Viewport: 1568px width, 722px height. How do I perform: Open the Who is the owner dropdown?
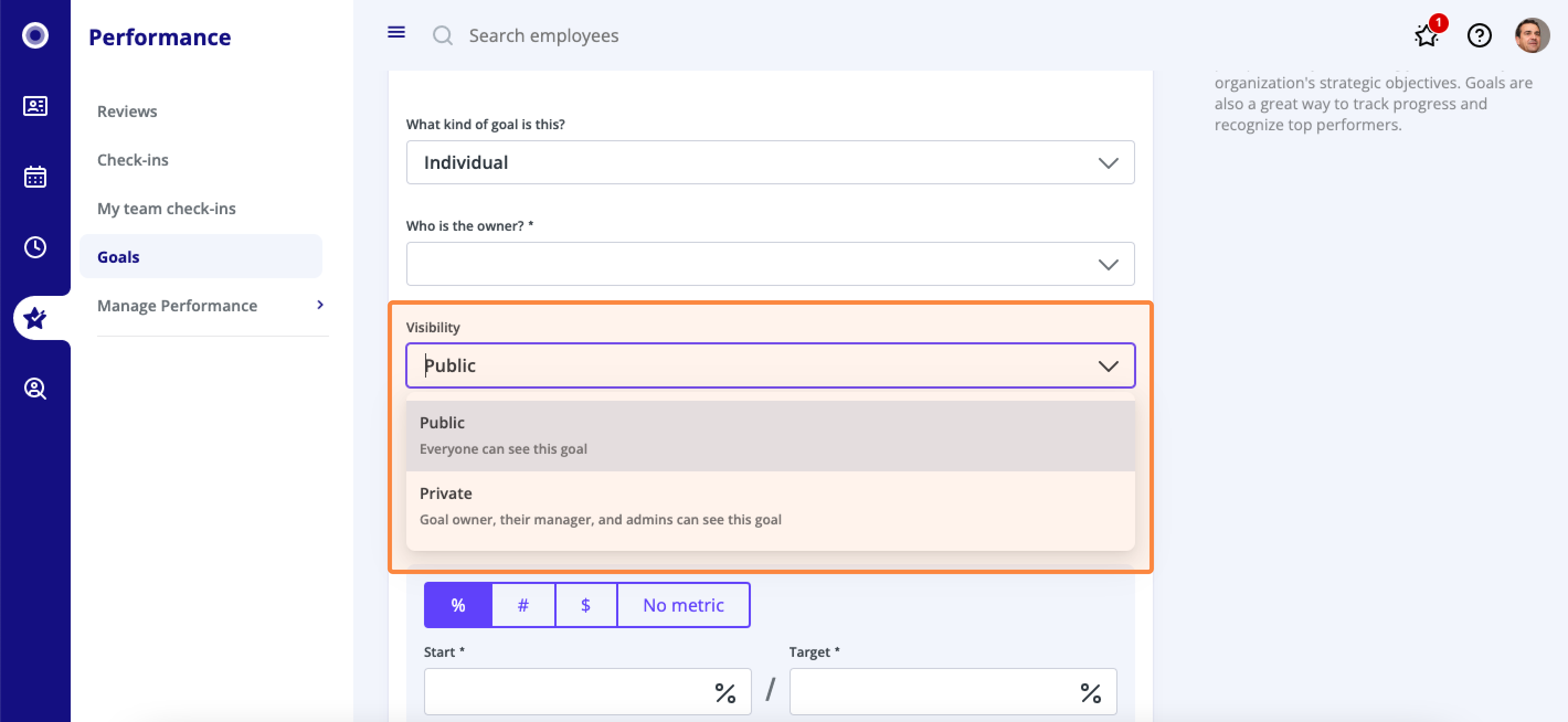tap(770, 264)
